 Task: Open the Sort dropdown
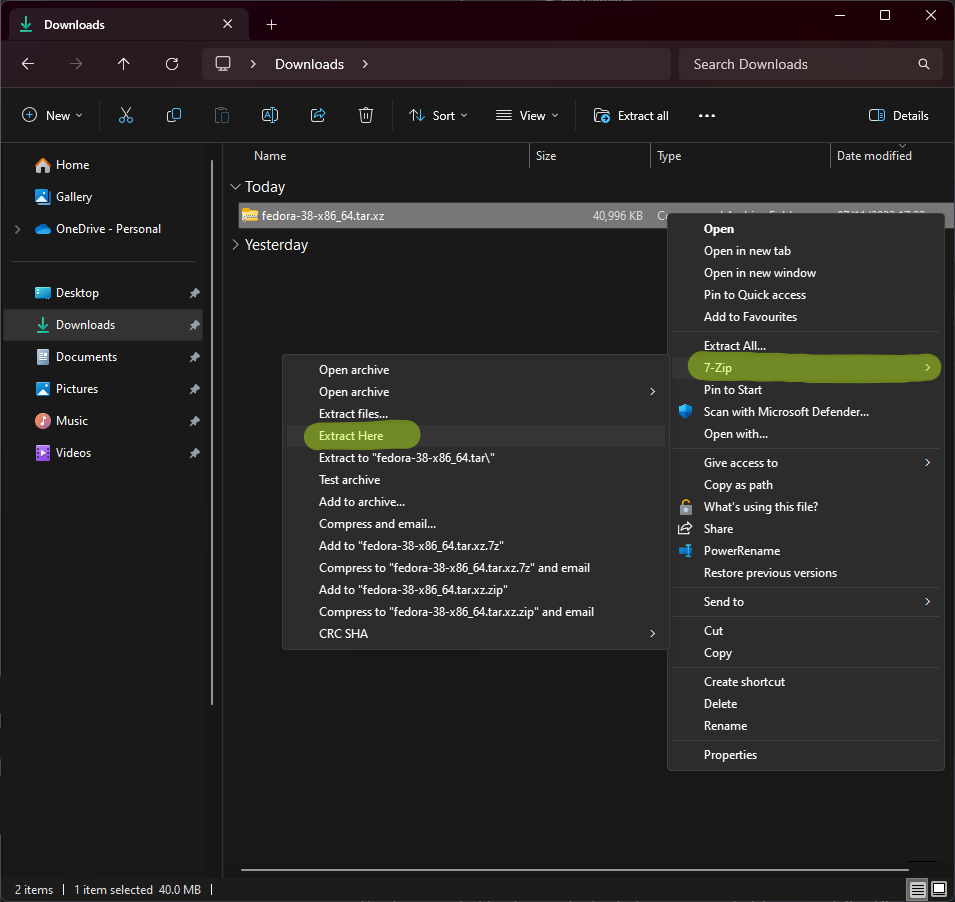[438, 116]
